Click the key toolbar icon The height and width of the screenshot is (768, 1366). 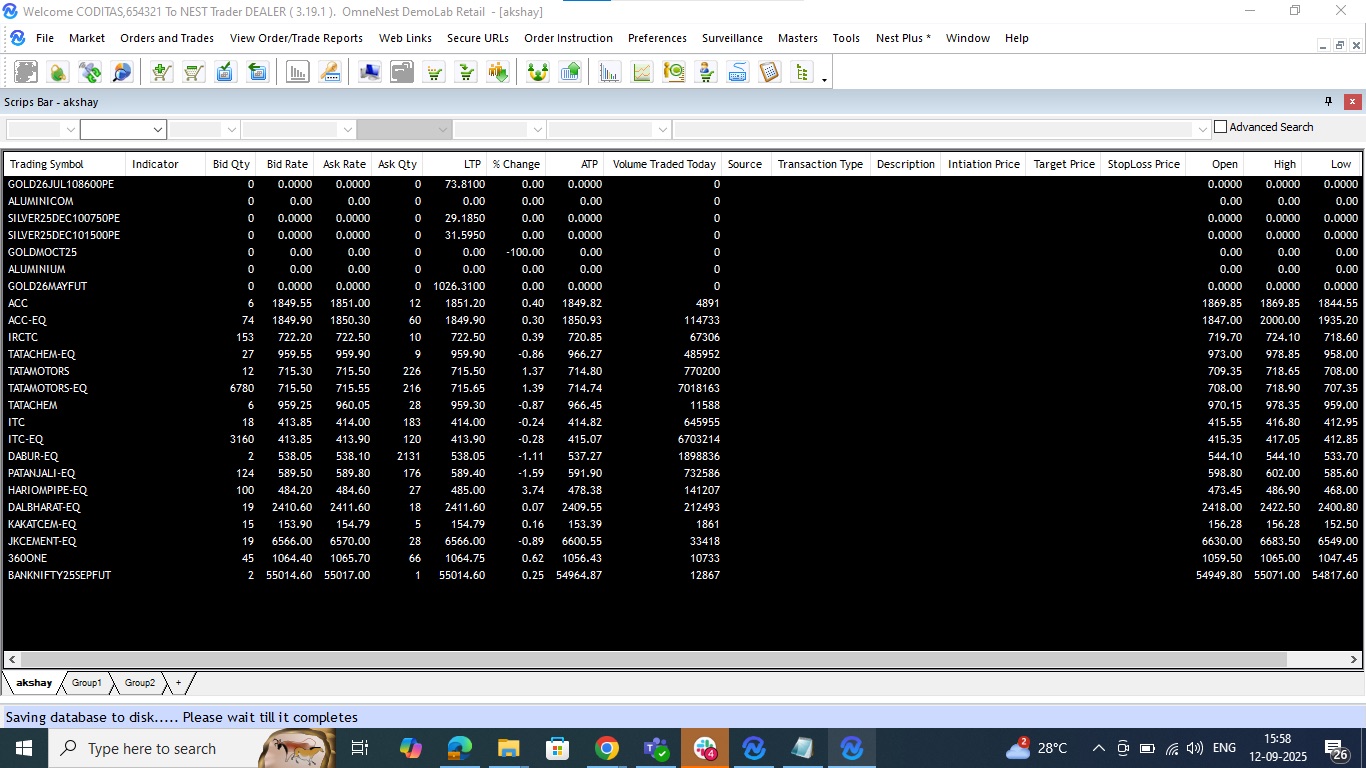(x=329, y=72)
